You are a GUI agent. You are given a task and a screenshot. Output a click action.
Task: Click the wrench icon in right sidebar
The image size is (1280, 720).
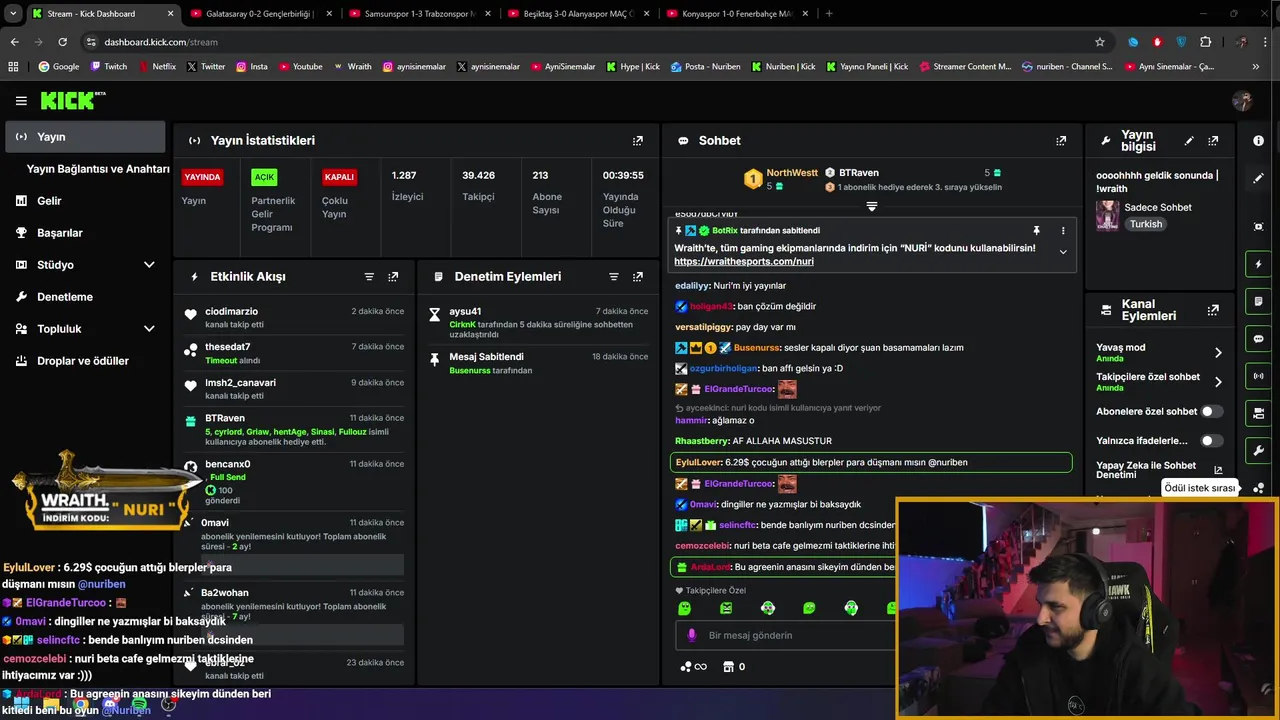(x=1259, y=451)
